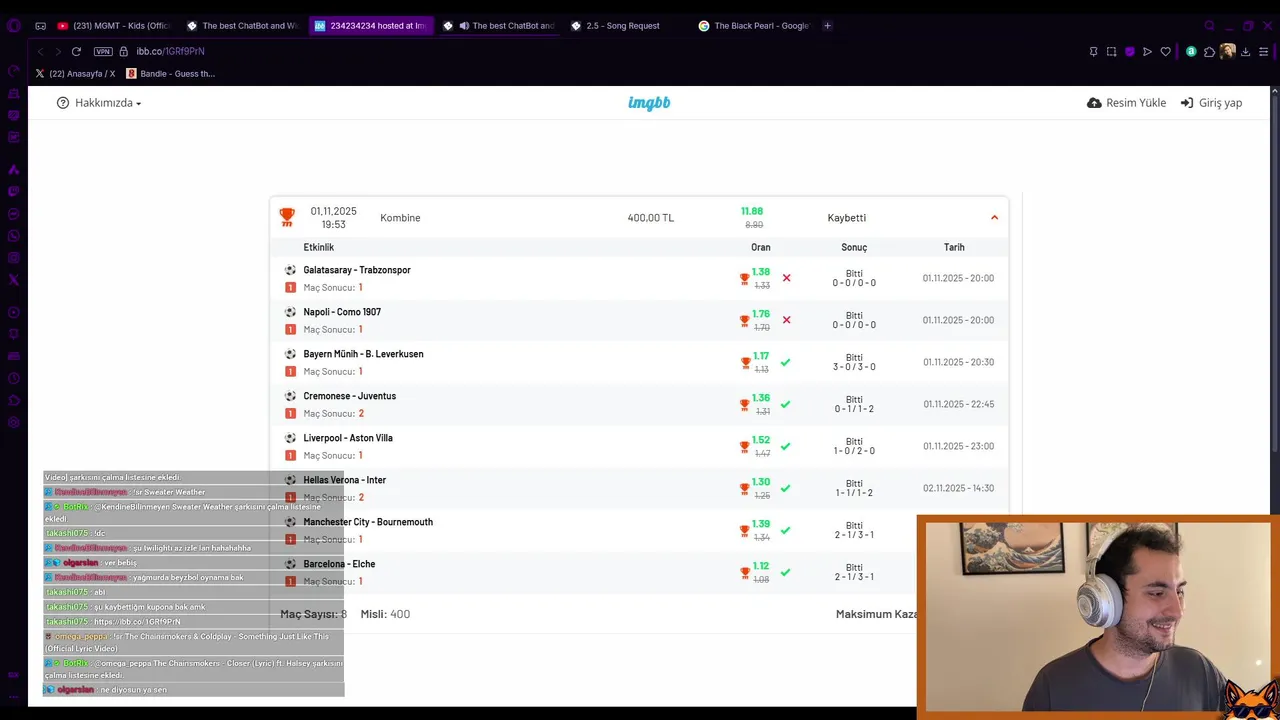Open the green 'a' extension icon
The width and height of the screenshot is (1280, 720).
(1191, 52)
